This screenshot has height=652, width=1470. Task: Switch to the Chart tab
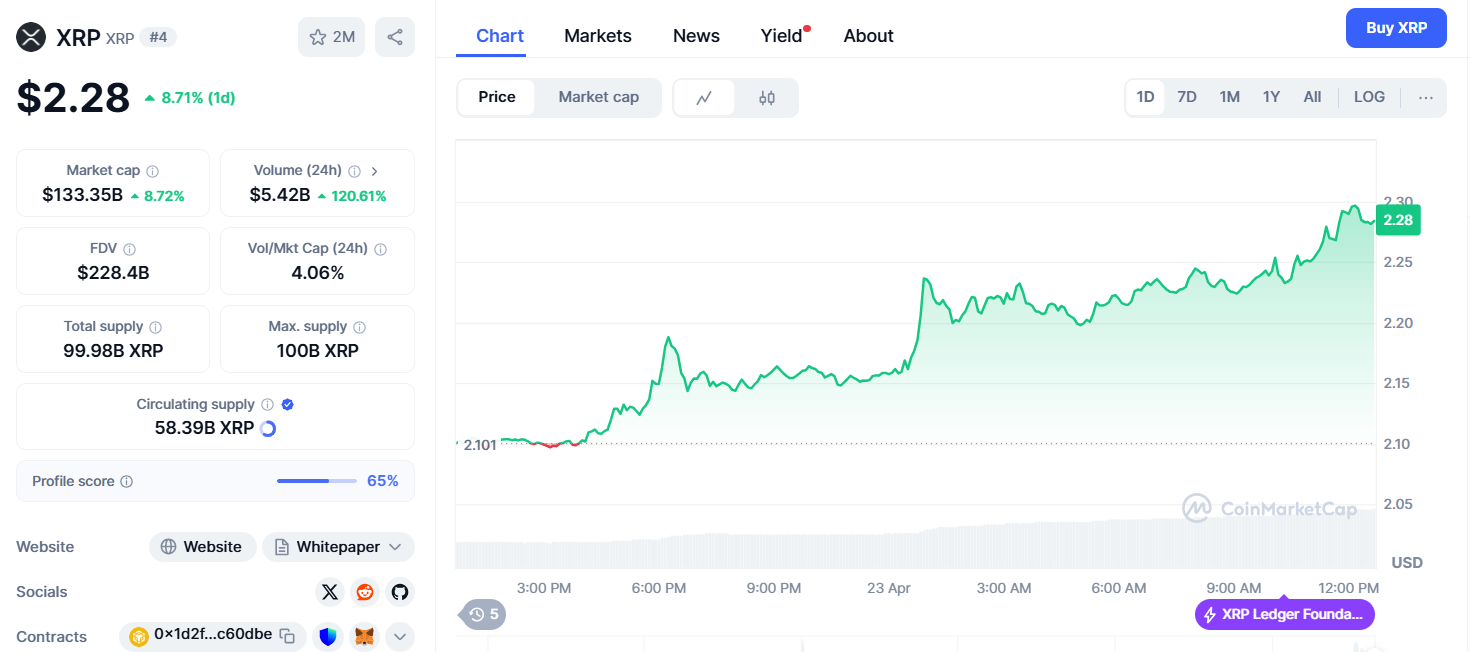[500, 36]
